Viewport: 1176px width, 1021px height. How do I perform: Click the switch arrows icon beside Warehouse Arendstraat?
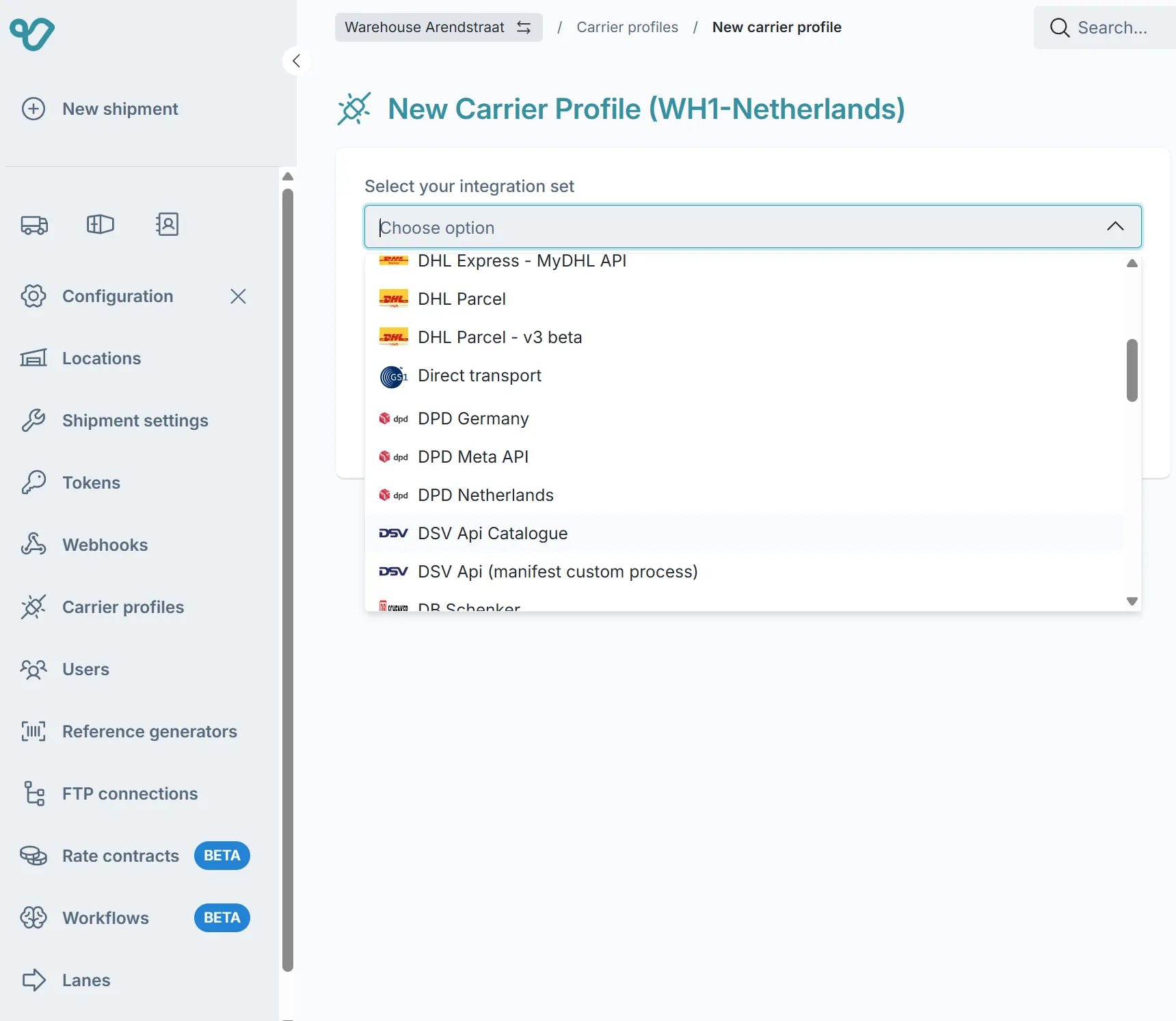(x=524, y=27)
